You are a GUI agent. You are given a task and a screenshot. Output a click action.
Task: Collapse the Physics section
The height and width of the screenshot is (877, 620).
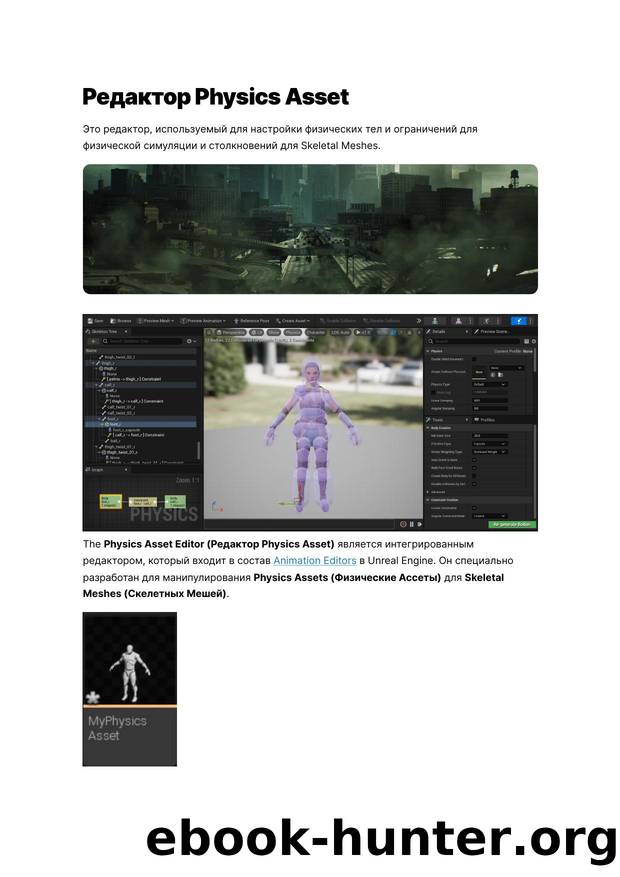tap(428, 351)
